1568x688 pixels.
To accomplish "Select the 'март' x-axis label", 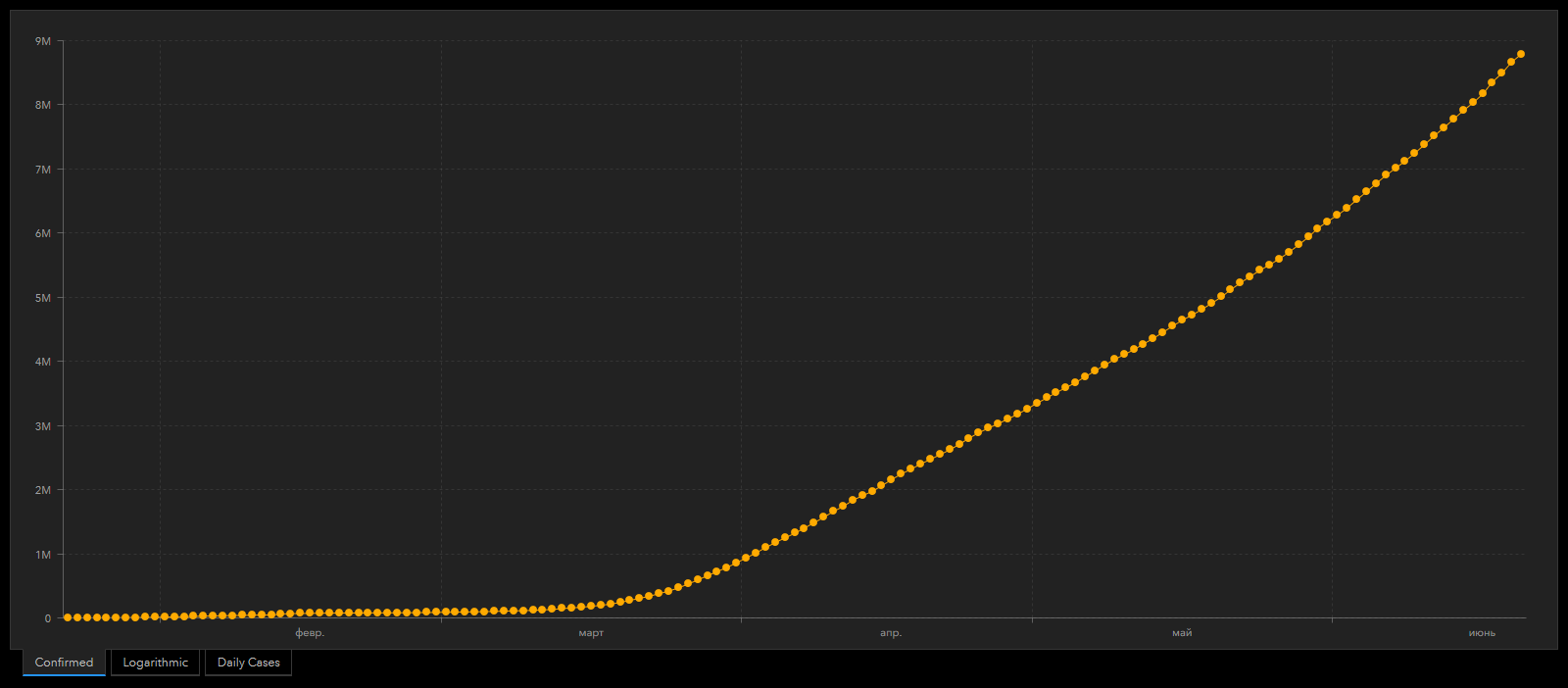I will tap(591, 633).
